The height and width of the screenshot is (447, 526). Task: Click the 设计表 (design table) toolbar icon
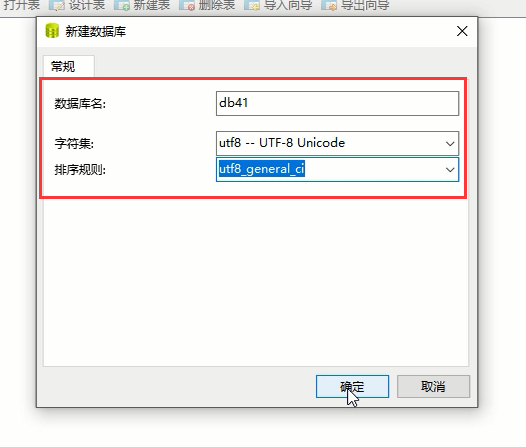[57, 5]
